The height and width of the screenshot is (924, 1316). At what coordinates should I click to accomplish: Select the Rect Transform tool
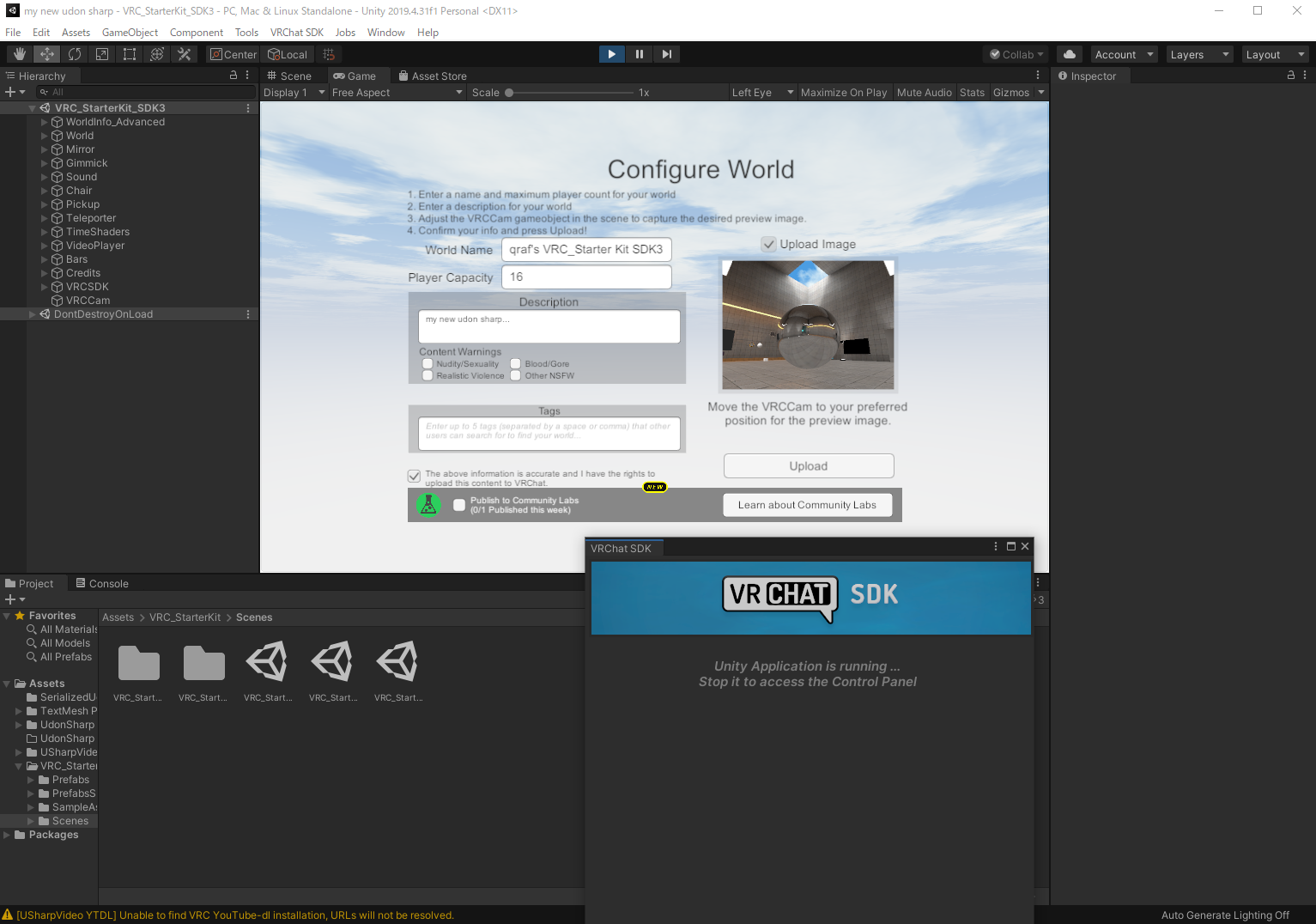130,54
